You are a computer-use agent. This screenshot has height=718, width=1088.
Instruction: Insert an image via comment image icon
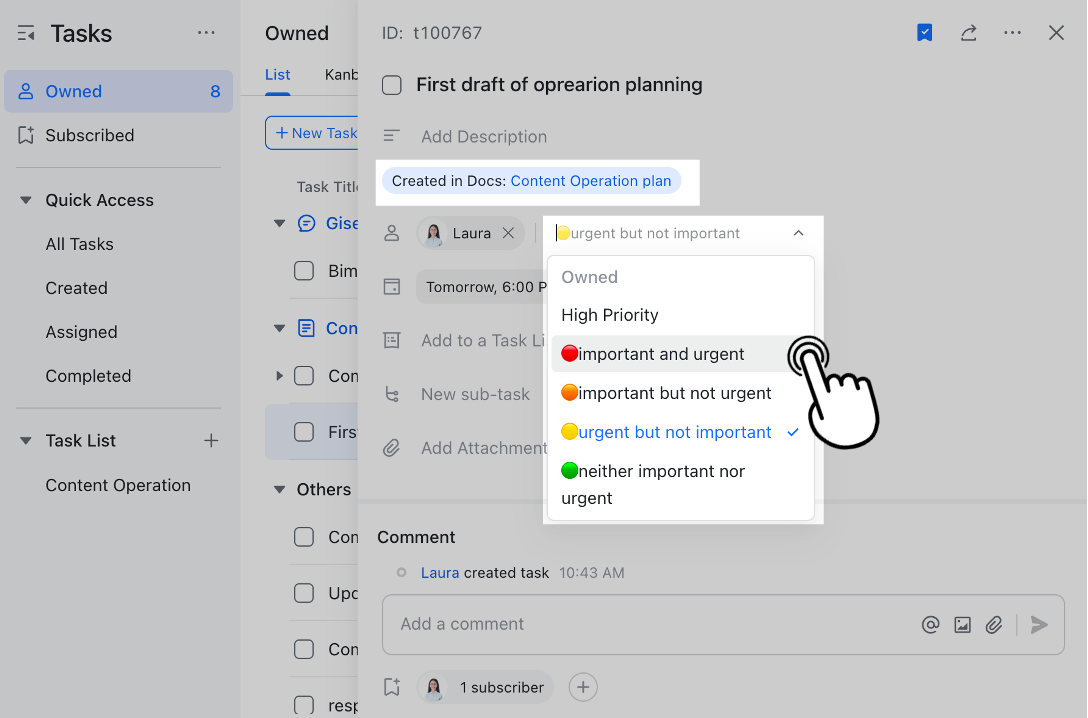[x=962, y=625]
